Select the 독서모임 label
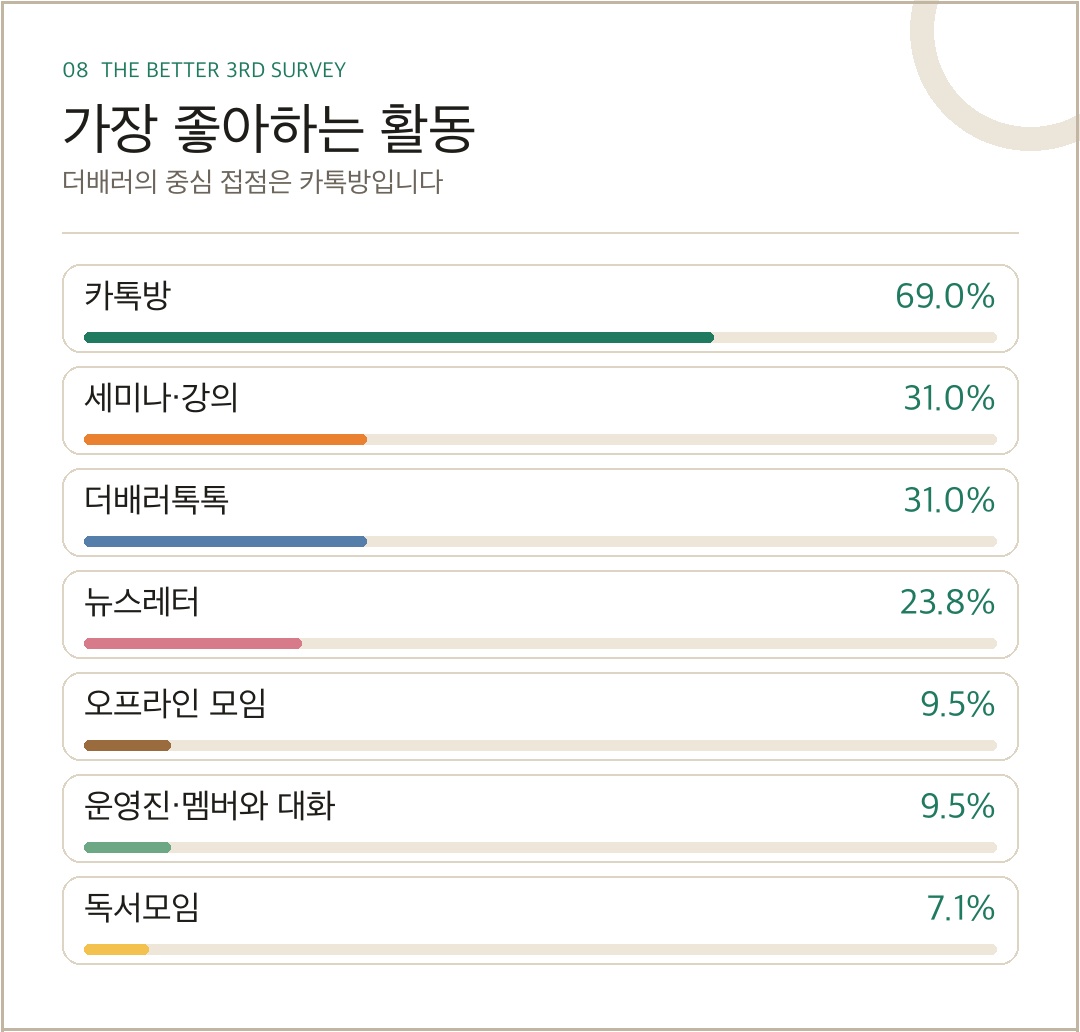Viewport: 1080px width, 1032px height. coord(142,908)
